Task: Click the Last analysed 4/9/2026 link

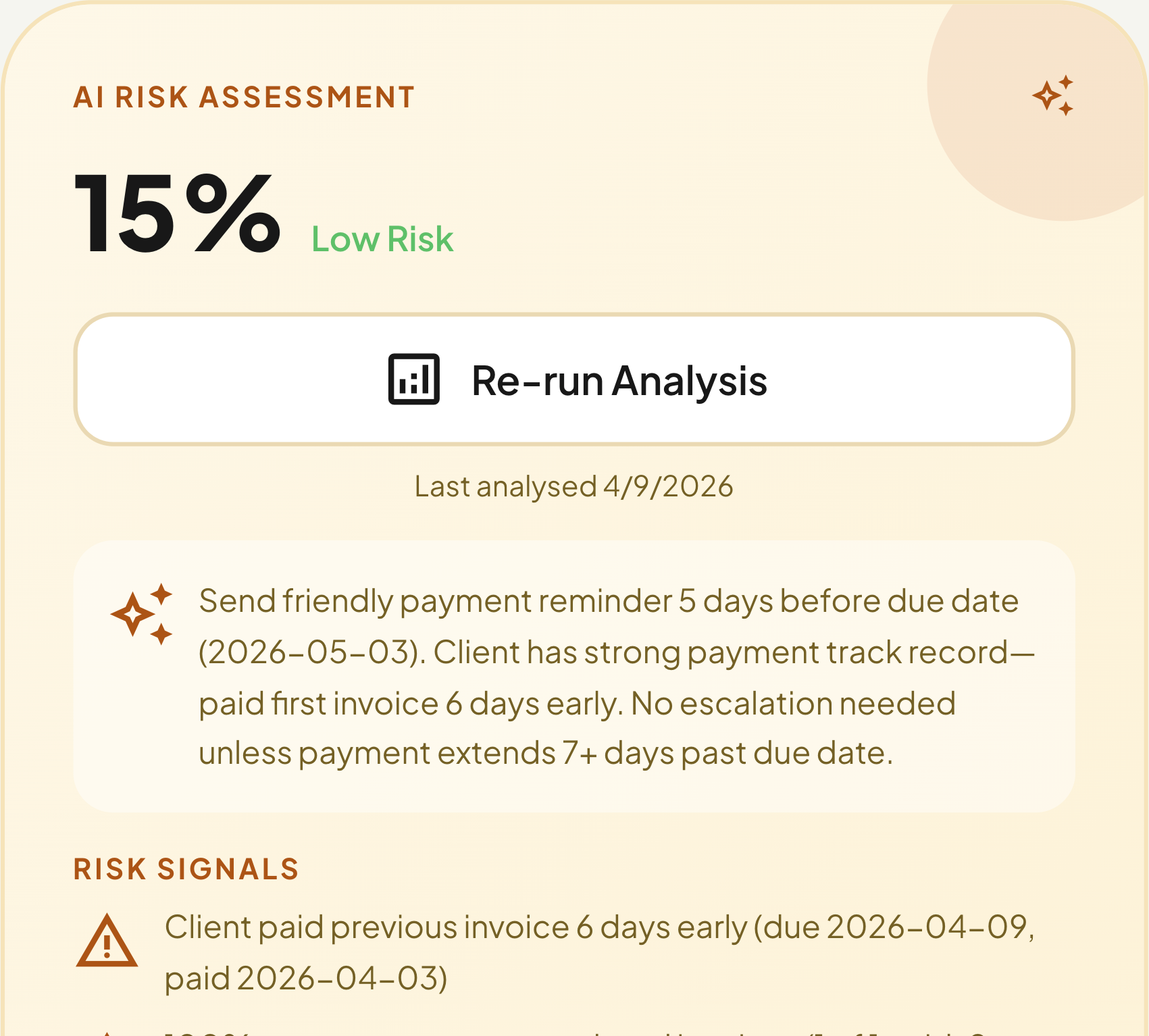Action: [573, 486]
